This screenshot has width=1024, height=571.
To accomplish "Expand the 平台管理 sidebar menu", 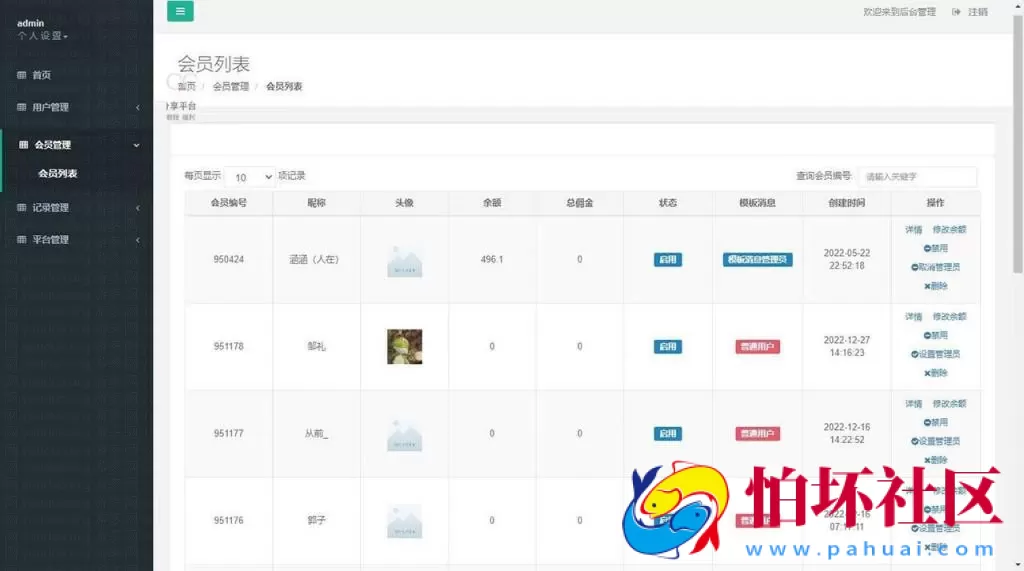I will (76, 240).
